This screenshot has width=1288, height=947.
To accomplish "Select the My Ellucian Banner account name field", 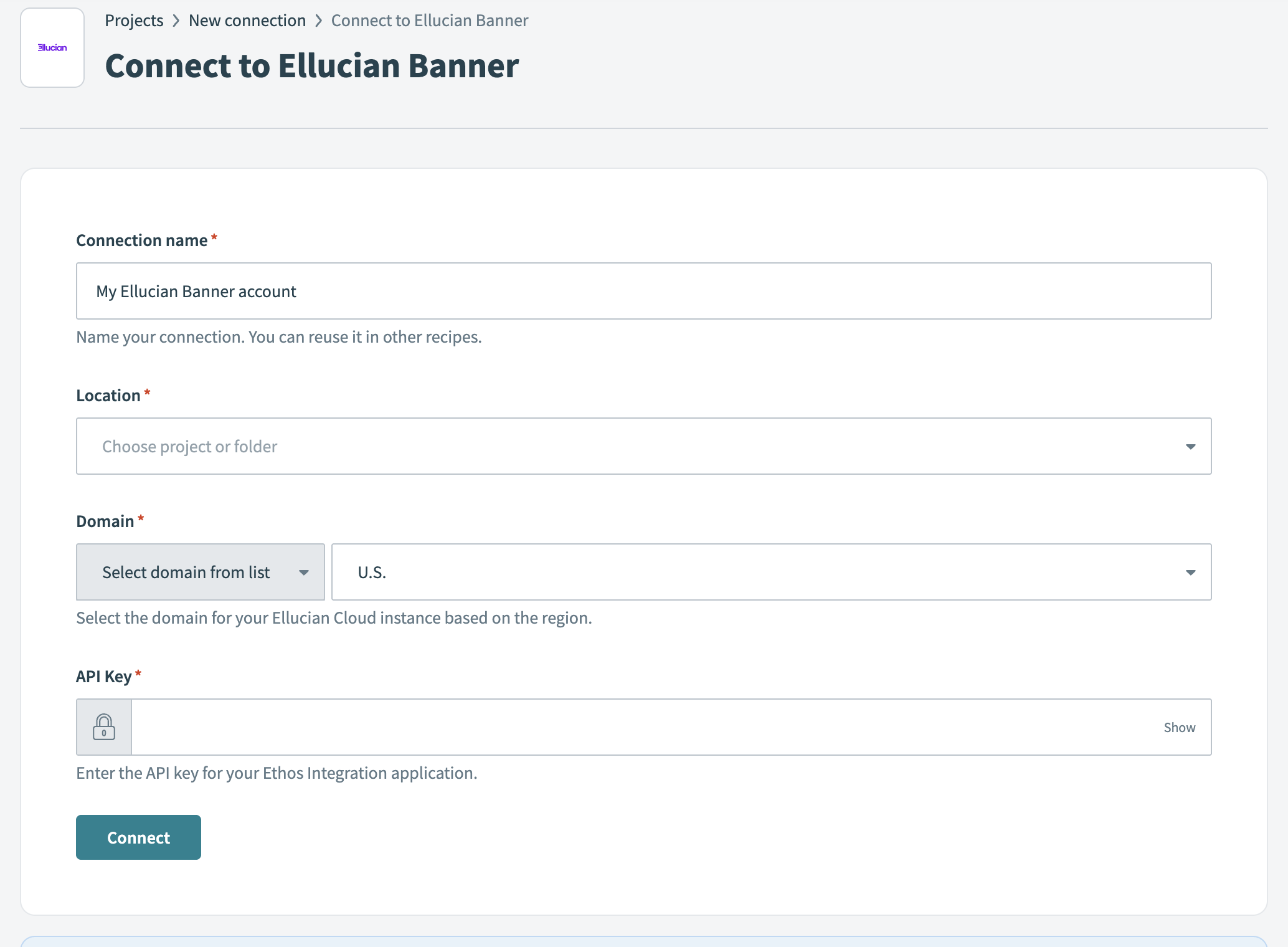I will click(643, 290).
